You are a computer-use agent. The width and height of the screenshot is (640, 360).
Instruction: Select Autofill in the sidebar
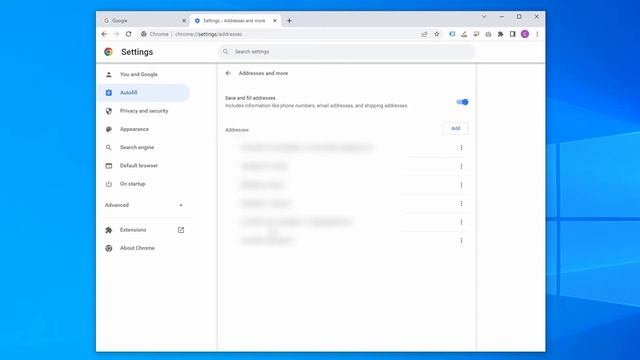[144, 93]
